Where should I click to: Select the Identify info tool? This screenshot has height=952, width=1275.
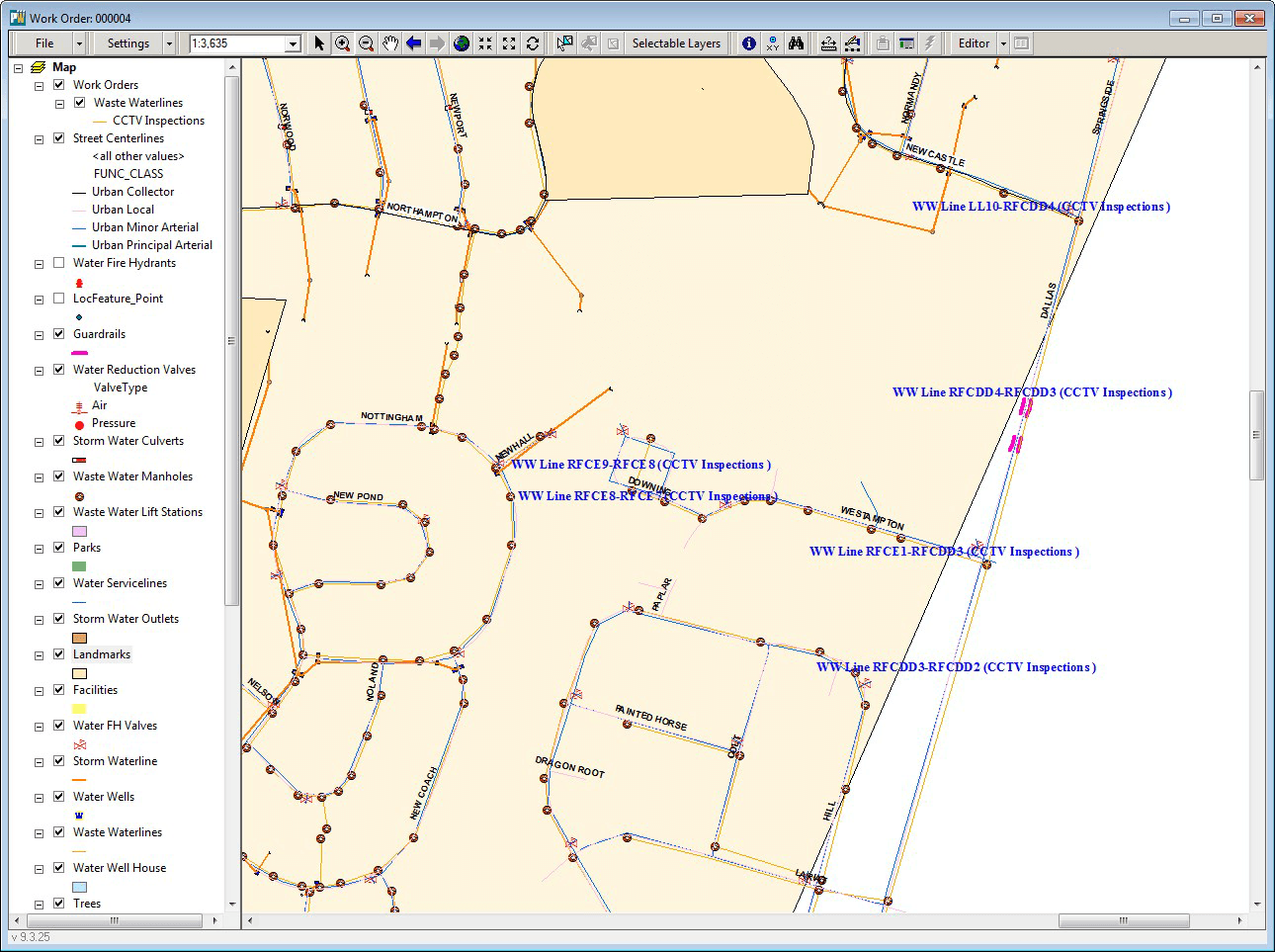point(748,43)
